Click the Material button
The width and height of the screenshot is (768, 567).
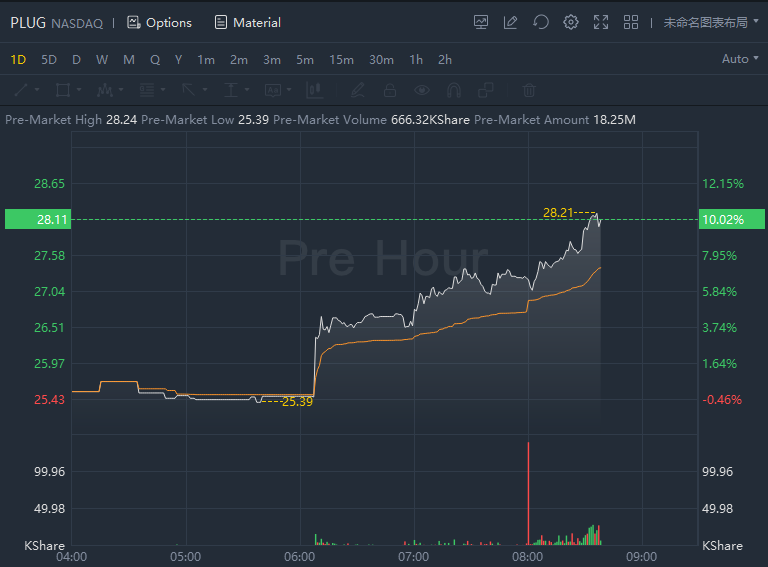click(x=247, y=22)
